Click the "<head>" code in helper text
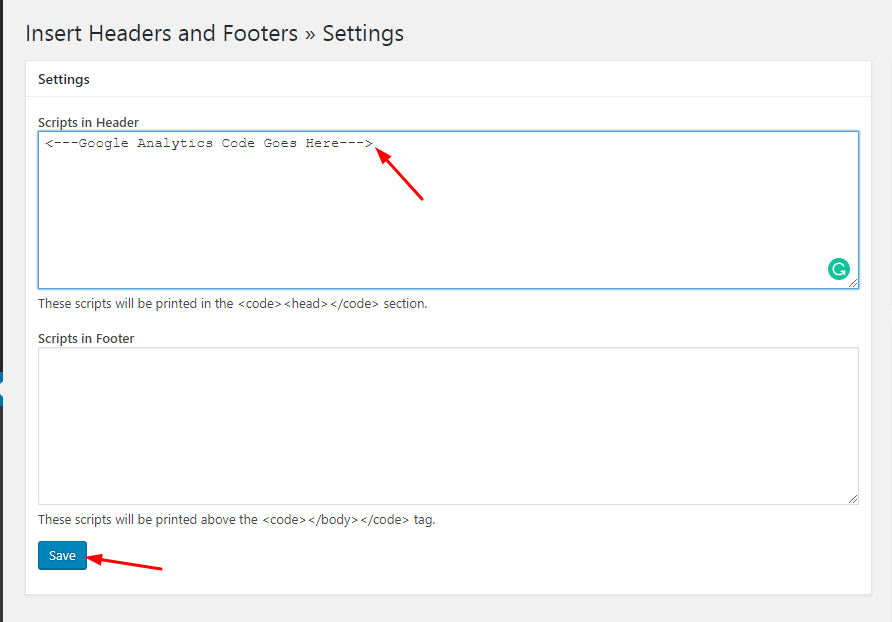This screenshot has height=622, width=892. pos(306,303)
